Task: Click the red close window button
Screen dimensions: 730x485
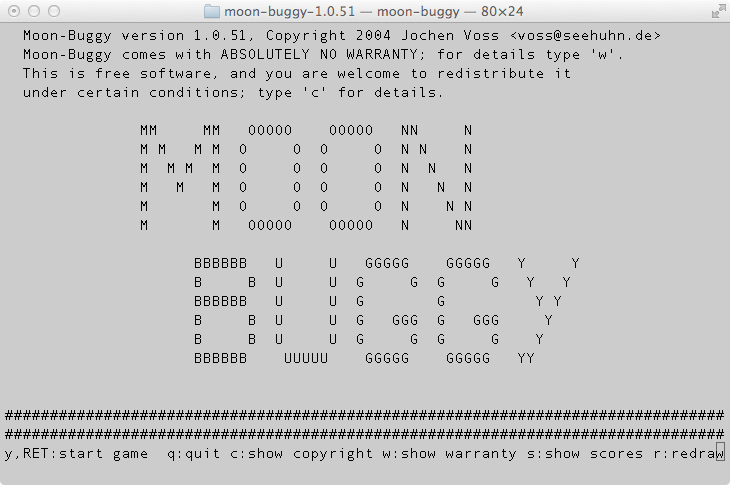Action: tap(14, 11)
